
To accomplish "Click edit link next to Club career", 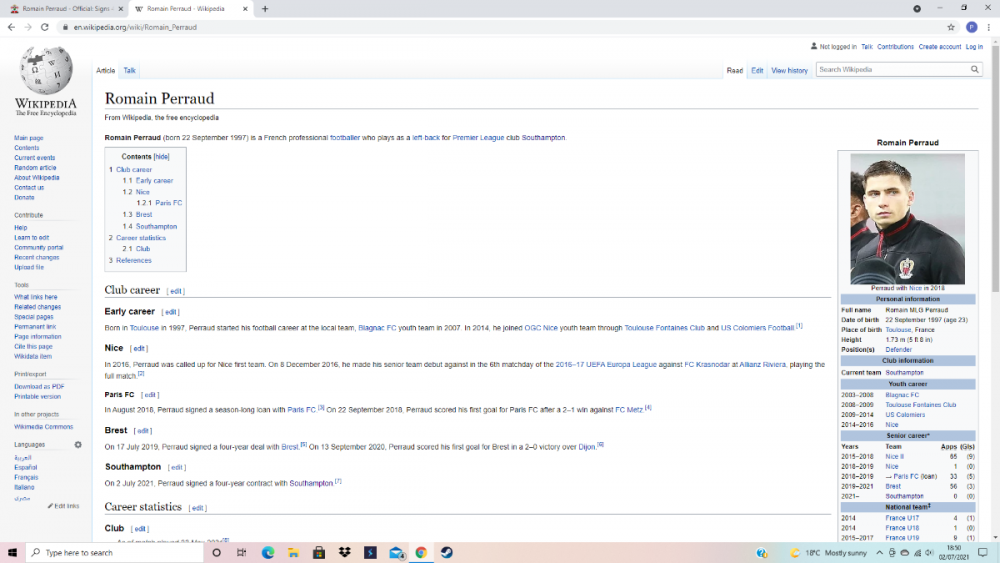I will tap(175, 291).
